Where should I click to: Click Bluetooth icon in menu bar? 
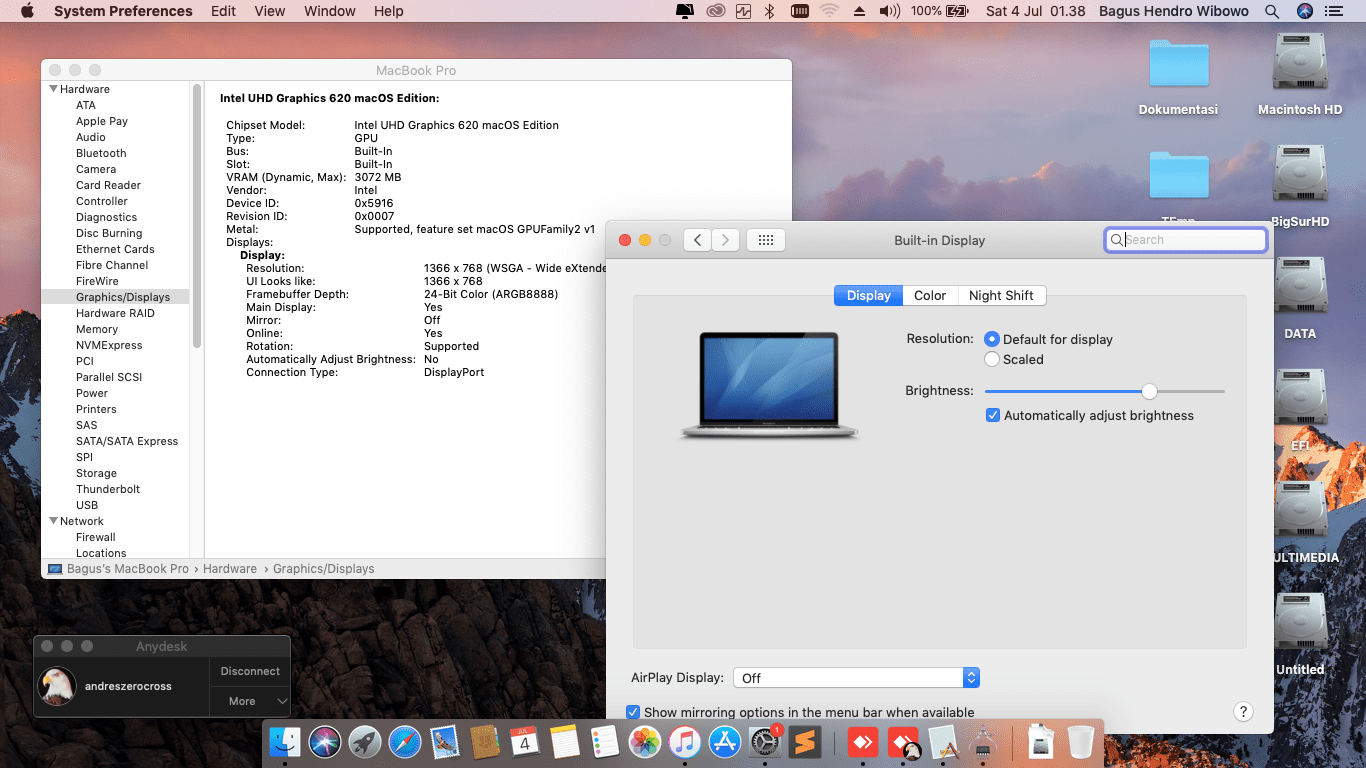tap(769, 11)
